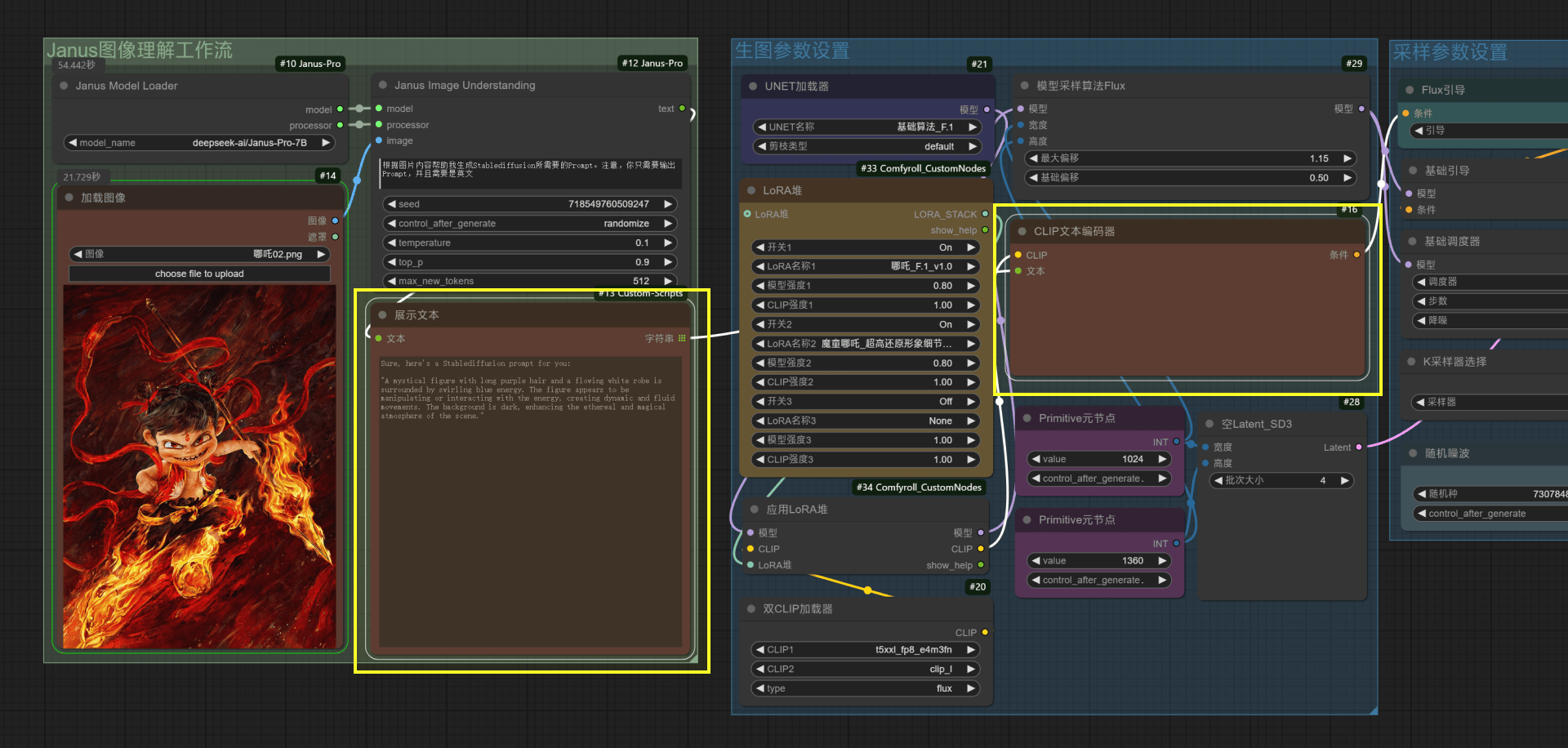Image resolution: width=1568 pixels, height=748 pixels.
Task: Increase 批次大小 with its right arrow
Action: pos(1344,480)
